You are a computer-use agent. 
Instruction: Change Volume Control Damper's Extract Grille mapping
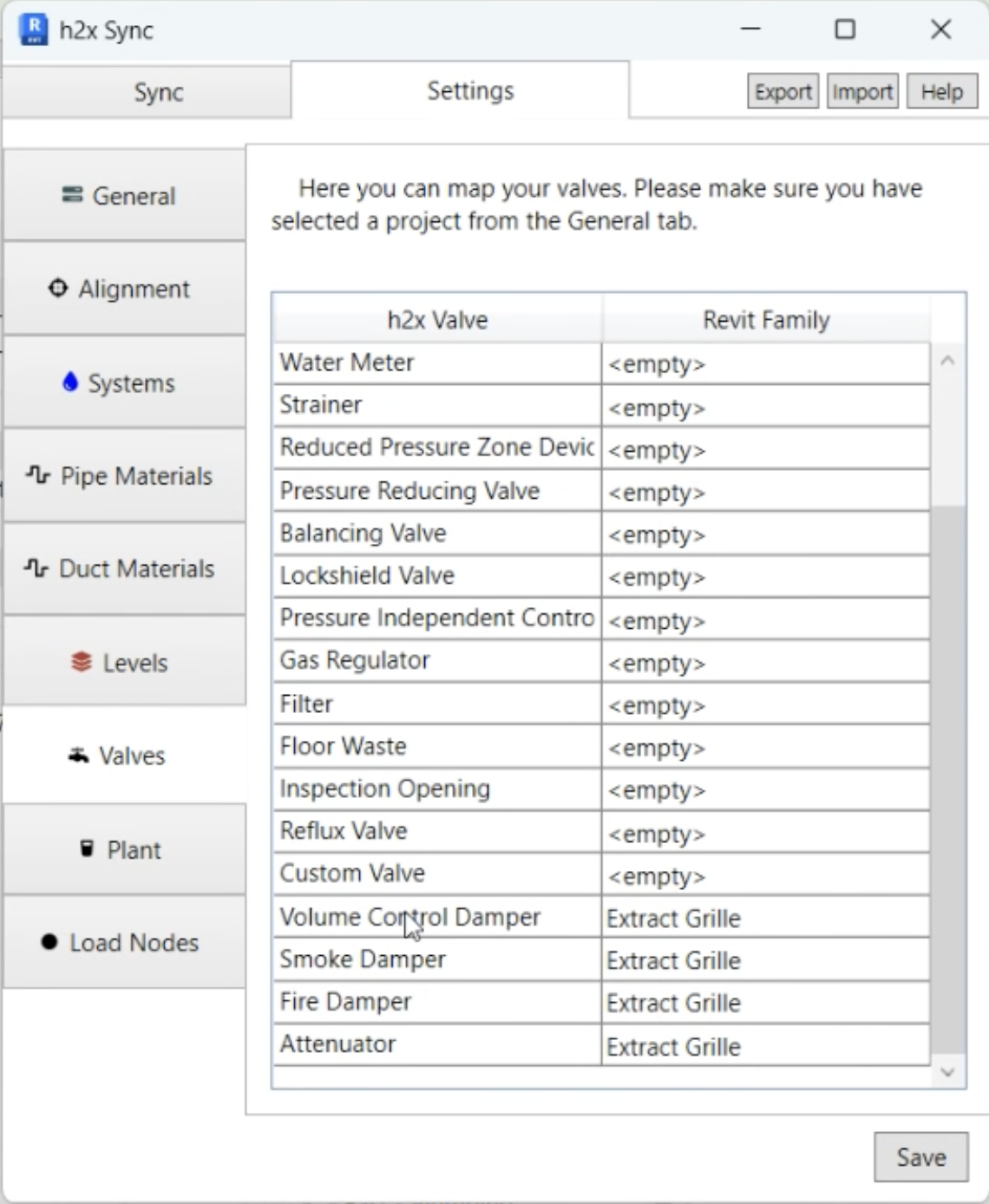[765, 919]
